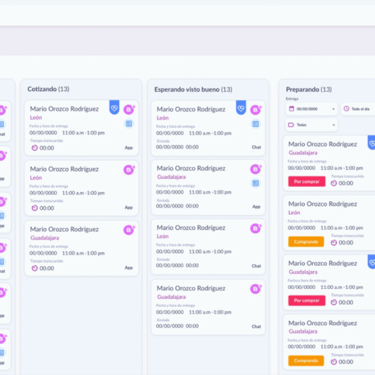This screenshot has height=375, width=375.
Task: Open the 00/00/0000 delivery date dropdown
Action: 311,109
